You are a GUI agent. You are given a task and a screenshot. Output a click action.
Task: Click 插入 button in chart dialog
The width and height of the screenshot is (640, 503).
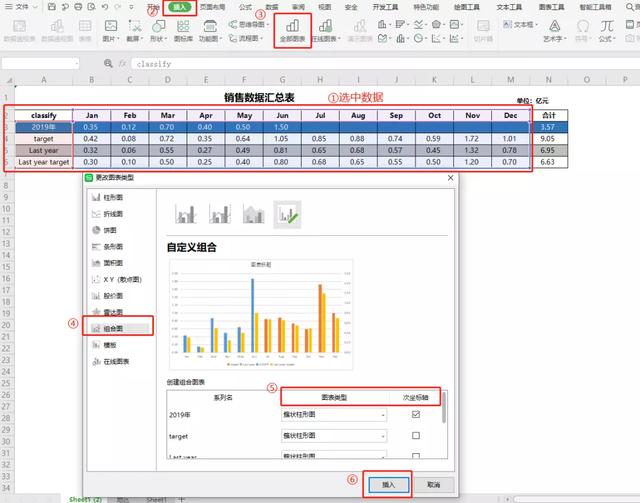(388, 485)
